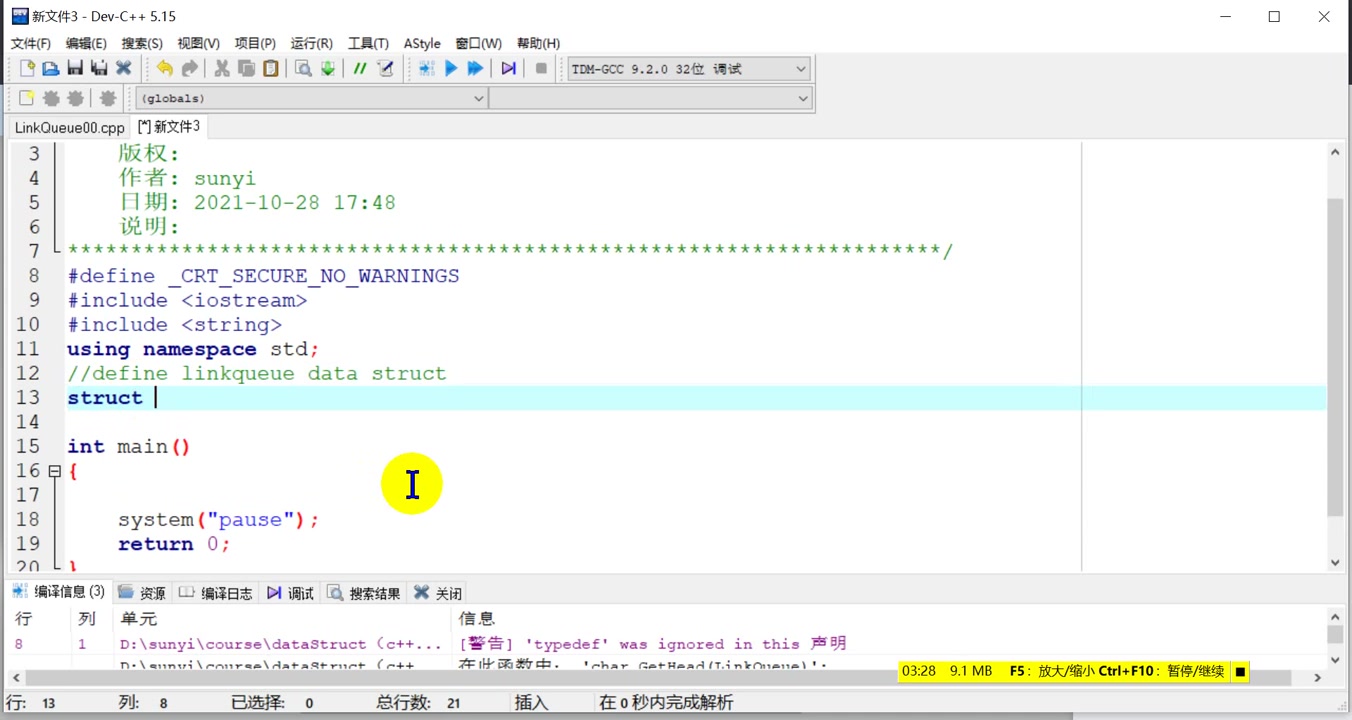
Task: Click 关闭 to close the report panel
Action: (x=437, y=592)
